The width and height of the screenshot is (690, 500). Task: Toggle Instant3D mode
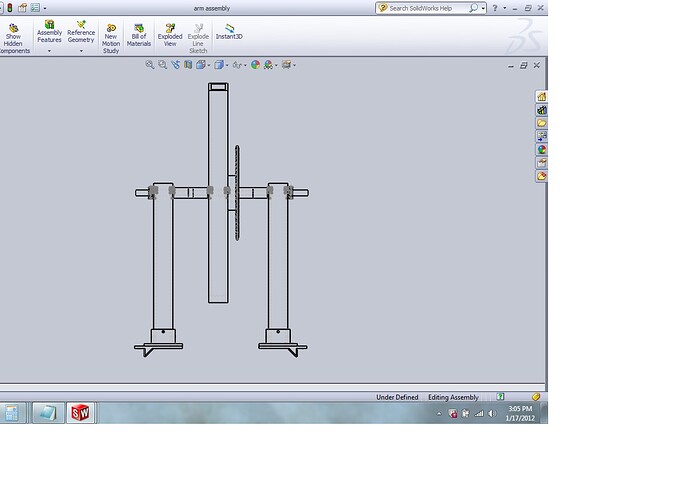(x=229, y=32)
